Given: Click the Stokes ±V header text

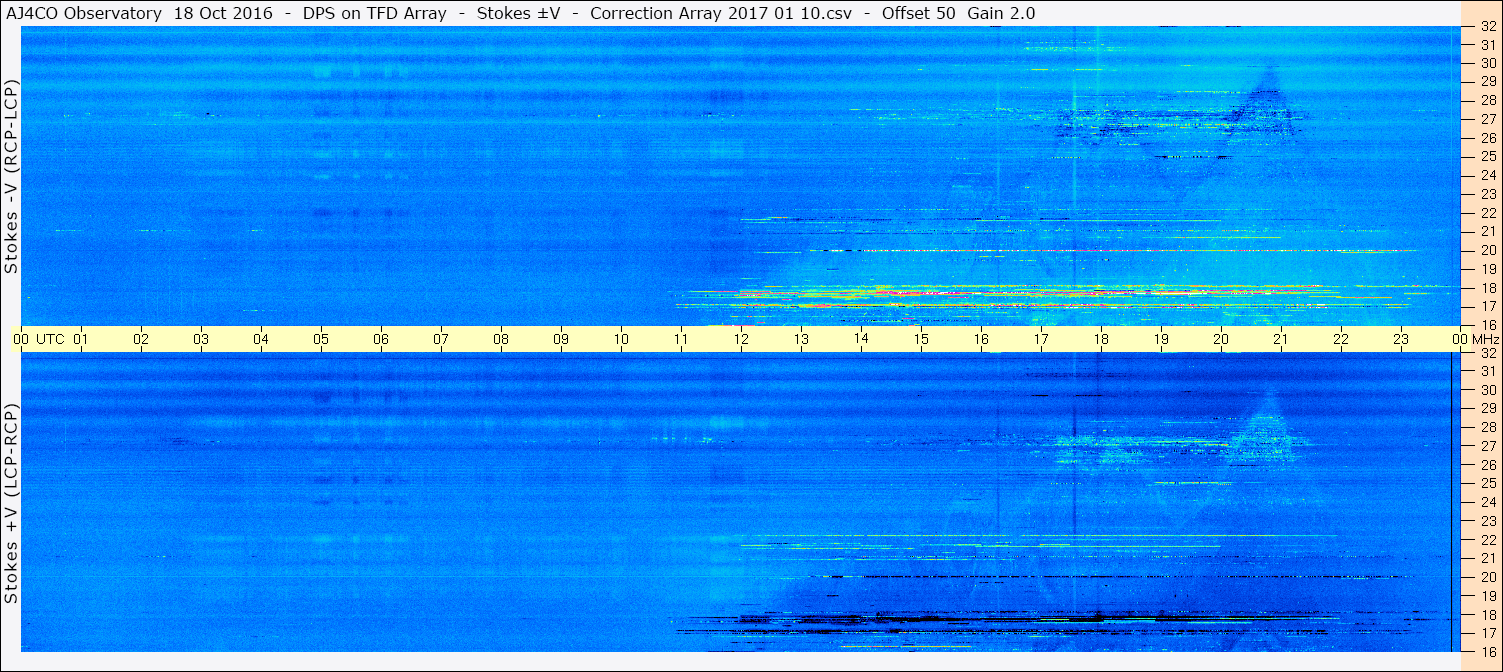Looking at the screenshot, I should coord(518,13).
